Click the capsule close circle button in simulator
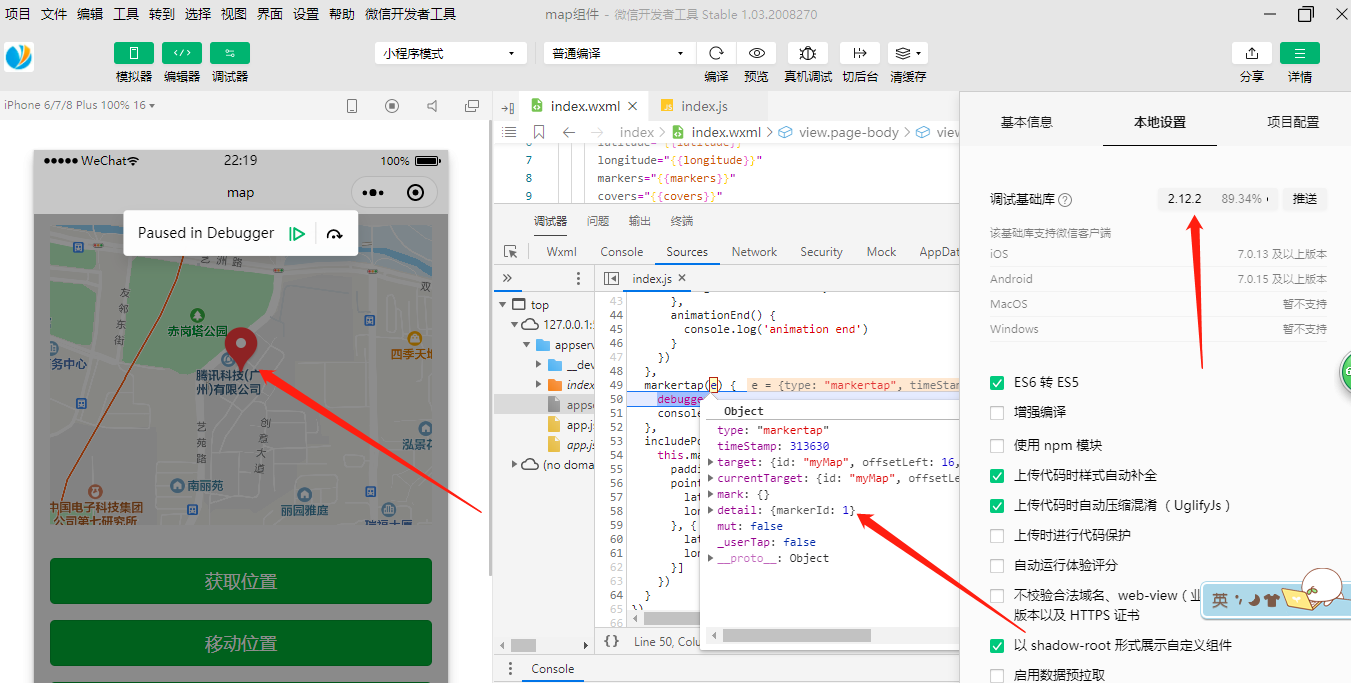1351x683 pixels. pos(416,193)
